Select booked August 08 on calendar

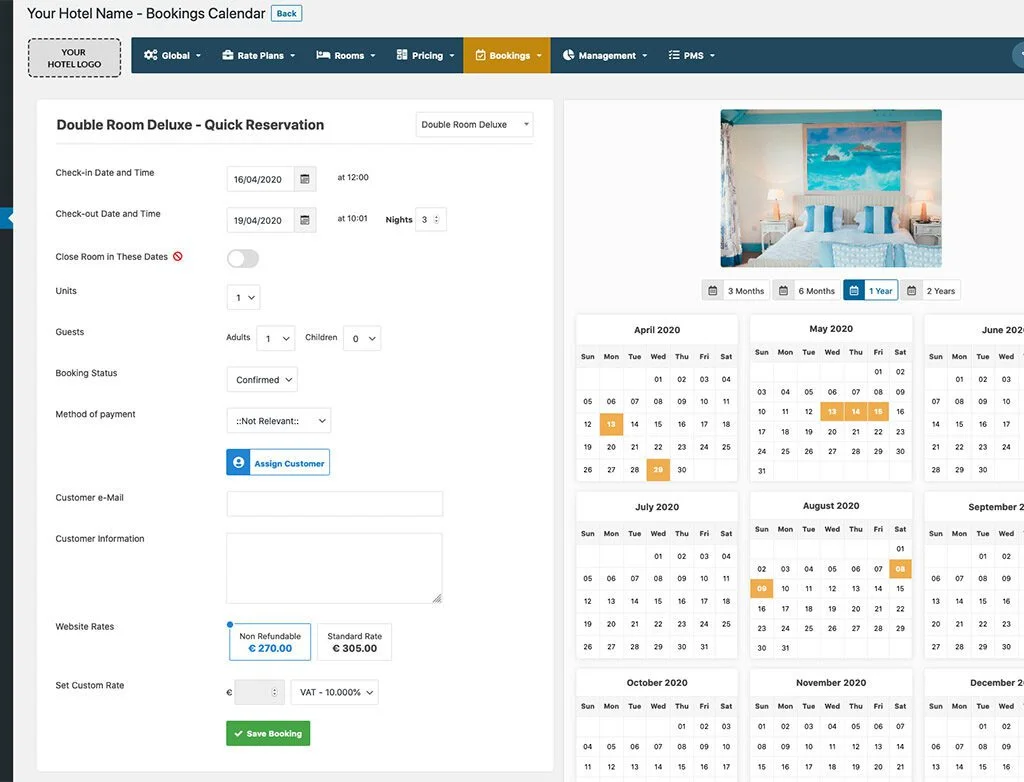click(900, 569)
